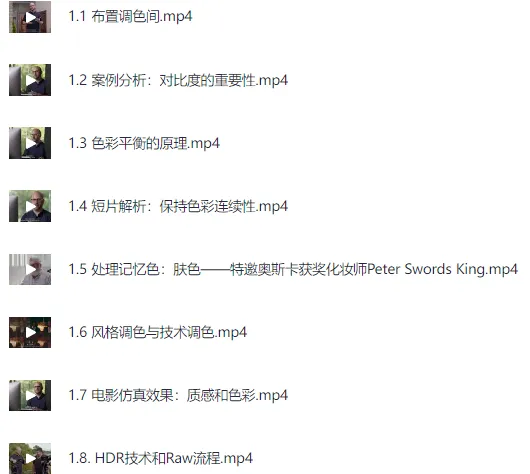Play the 1.2 案例分析 video thumbnail
The image size is (530, 474).
coord(30,80)
